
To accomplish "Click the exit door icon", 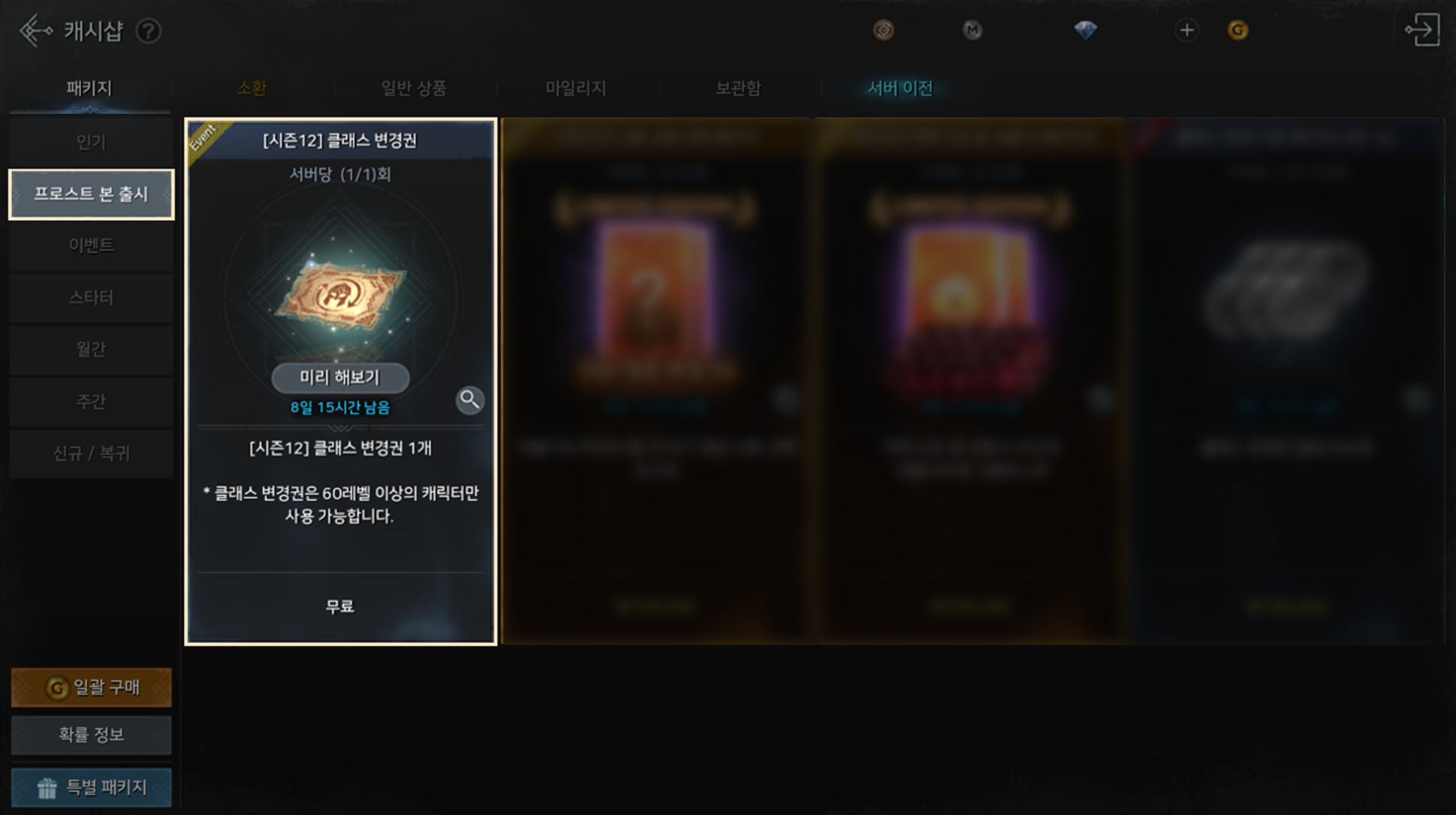I will pos(1422,31).
